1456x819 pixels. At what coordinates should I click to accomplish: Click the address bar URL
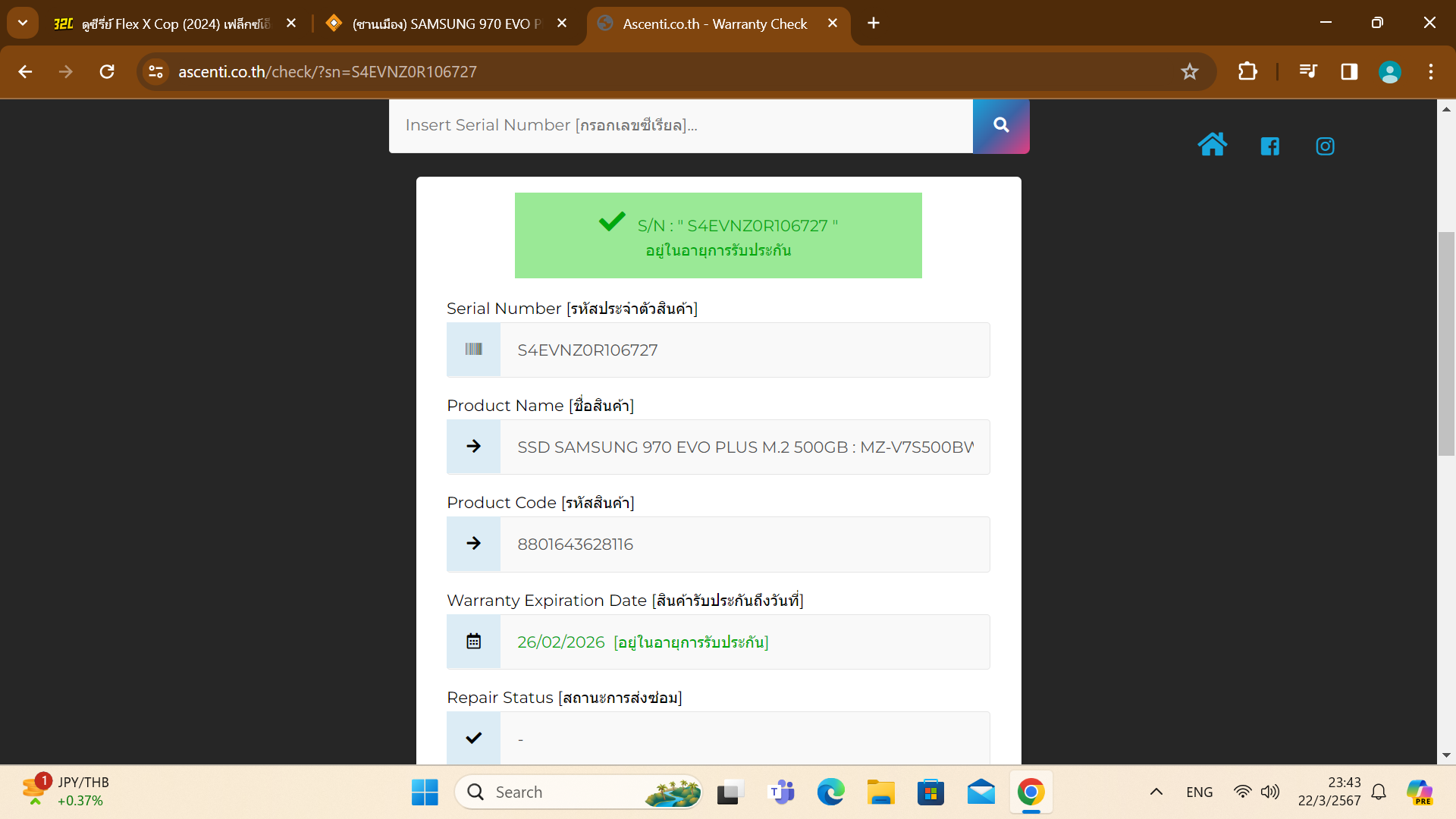[x=328, y=71]
